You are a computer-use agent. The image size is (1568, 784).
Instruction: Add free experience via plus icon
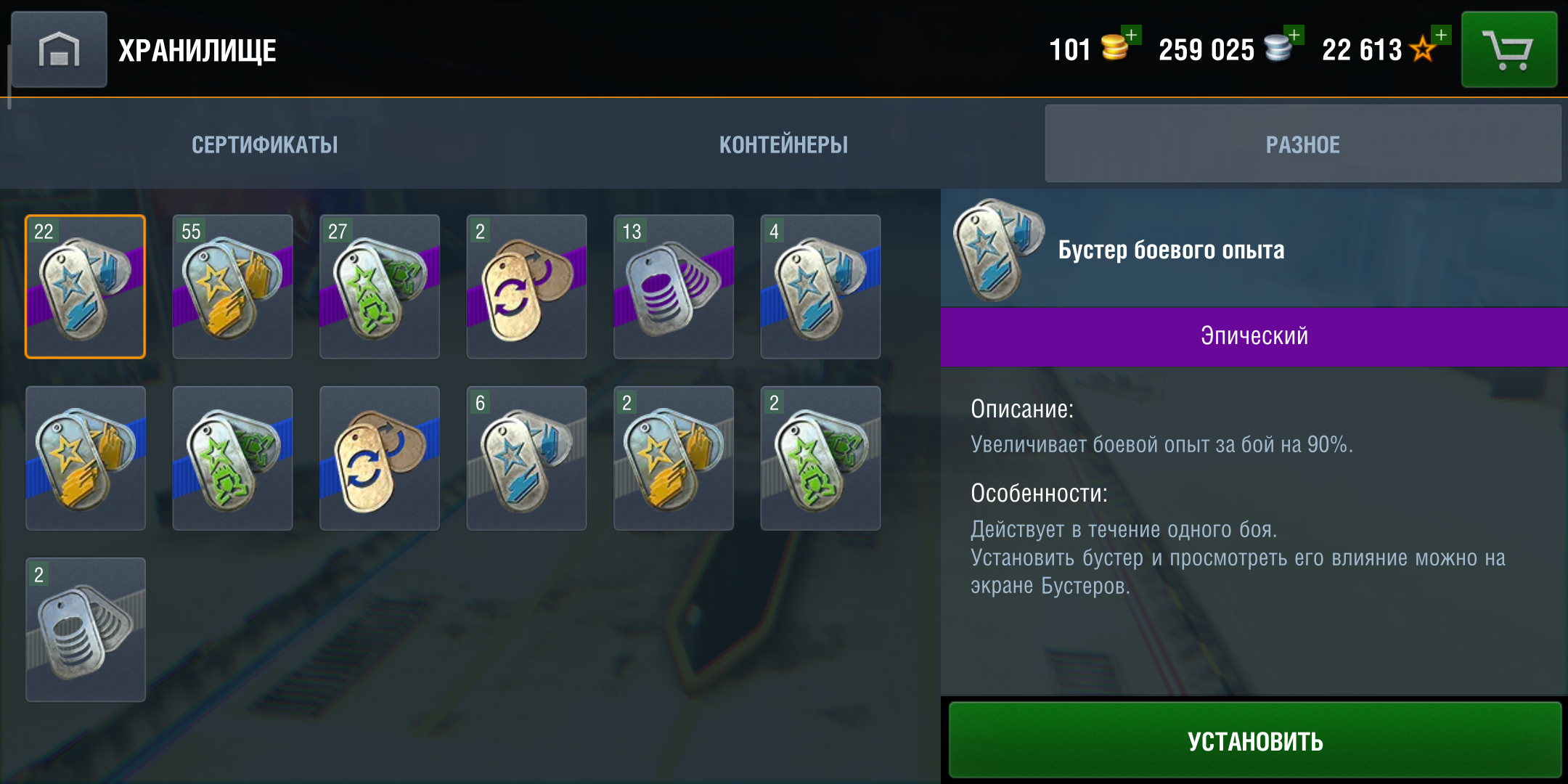(1441, 35)
